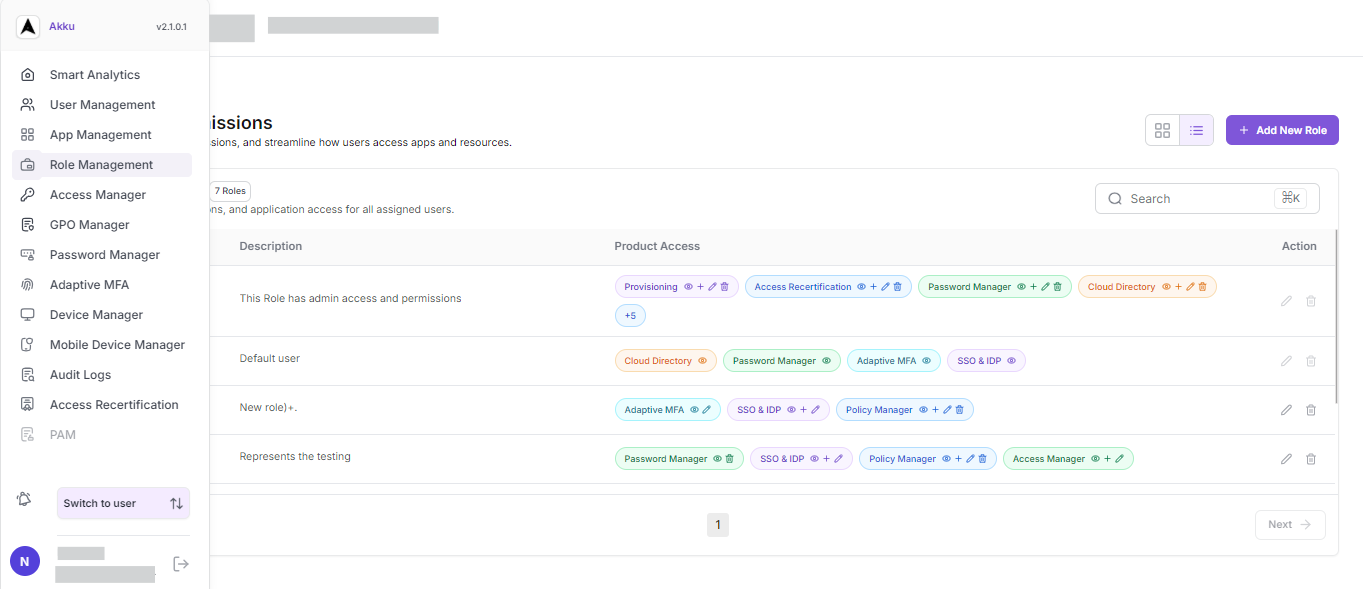Toggle the eye on the Cloud Directory chip
Viewport: 1365px width, 589px height.
[x=703, y=360]
